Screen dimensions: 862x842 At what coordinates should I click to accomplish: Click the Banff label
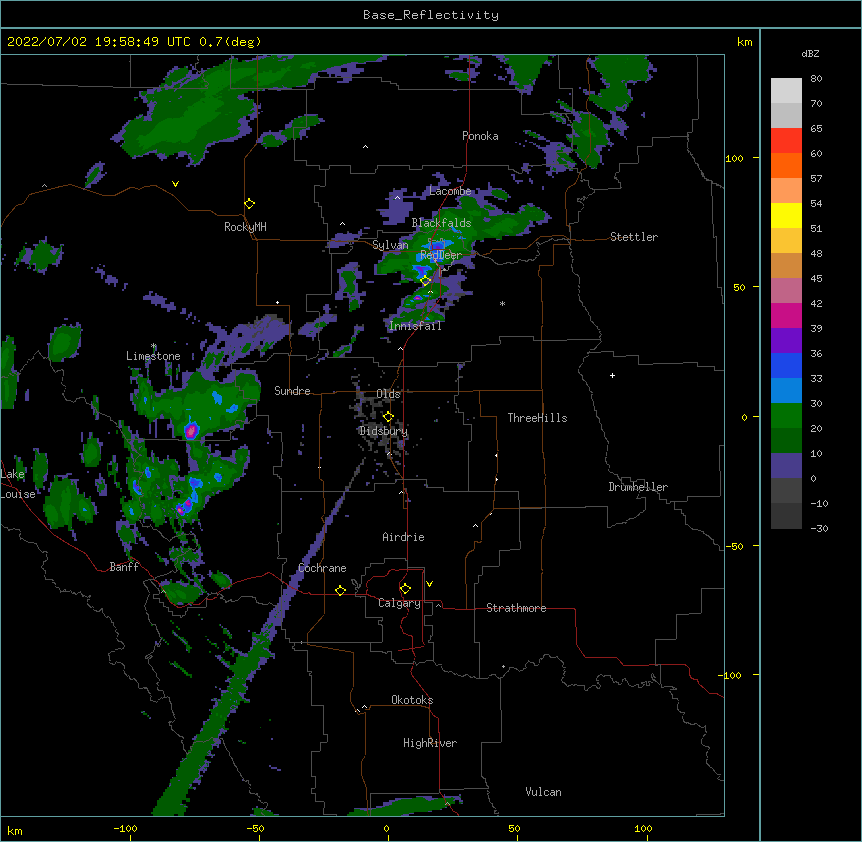pyautogui.click(x=124, y=567)
